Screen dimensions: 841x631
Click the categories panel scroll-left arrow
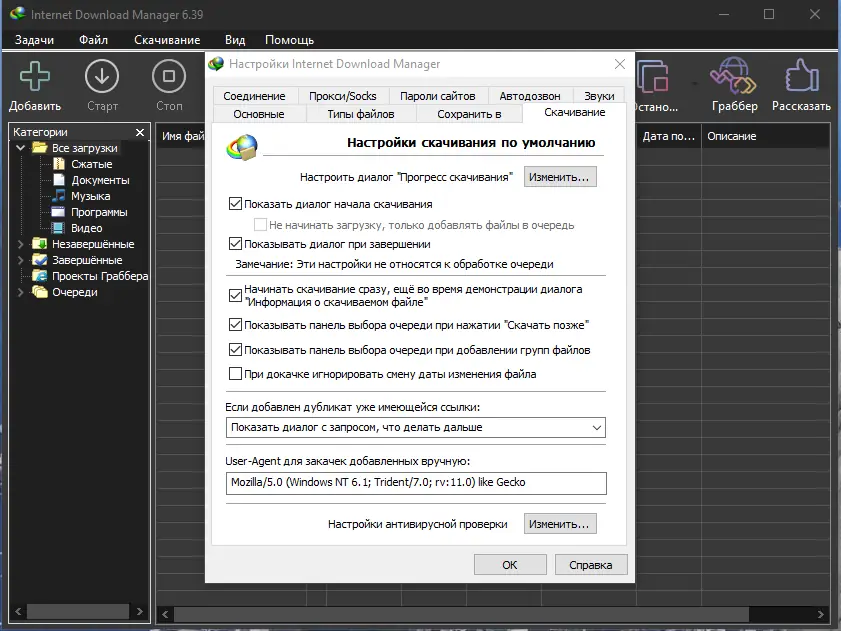point(18,611)
